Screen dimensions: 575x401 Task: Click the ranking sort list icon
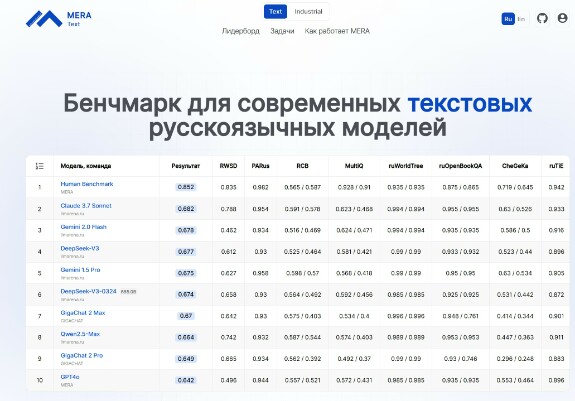pos(40,166)
